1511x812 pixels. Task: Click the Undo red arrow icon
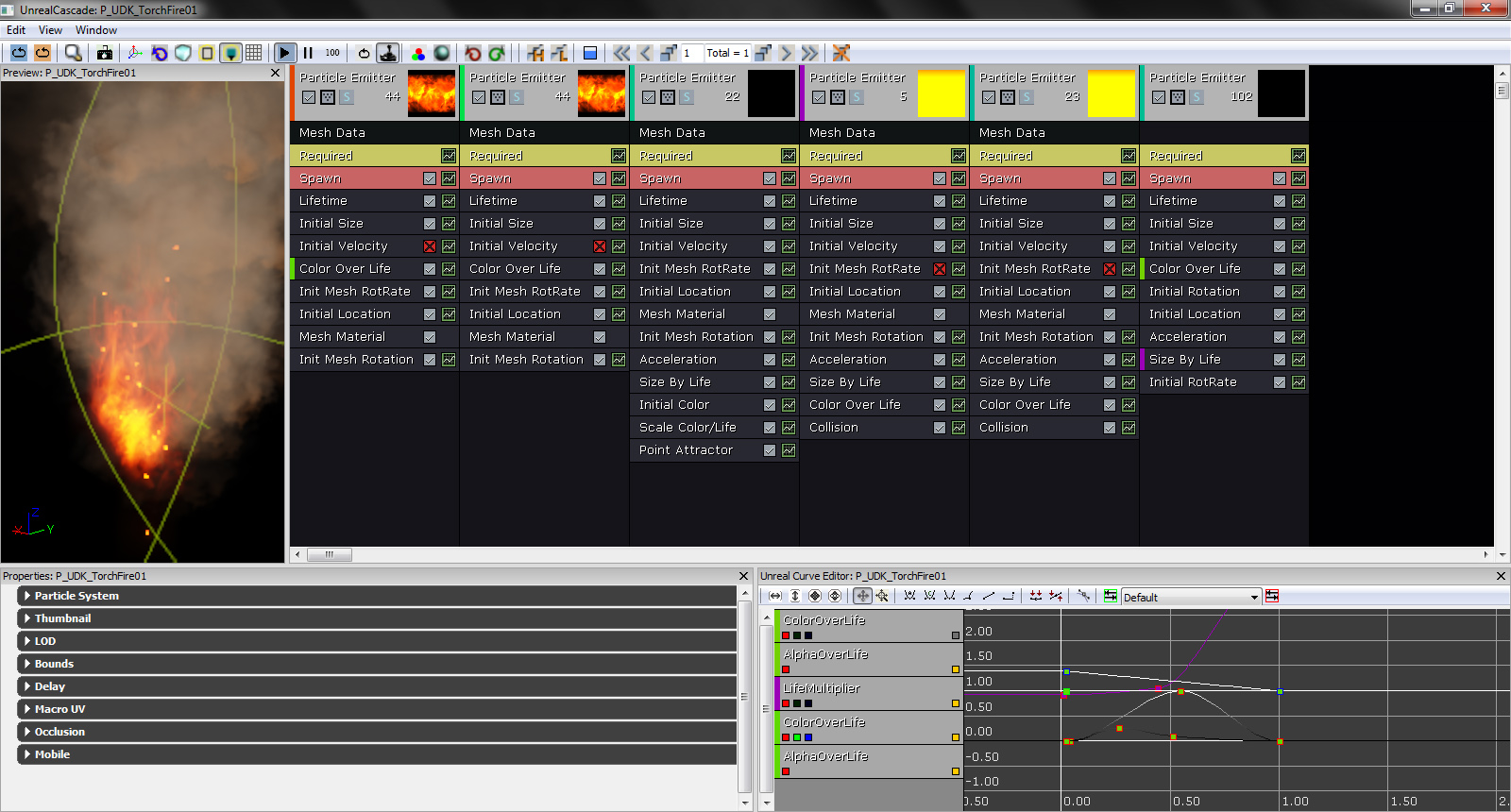[x=473, y=53]
